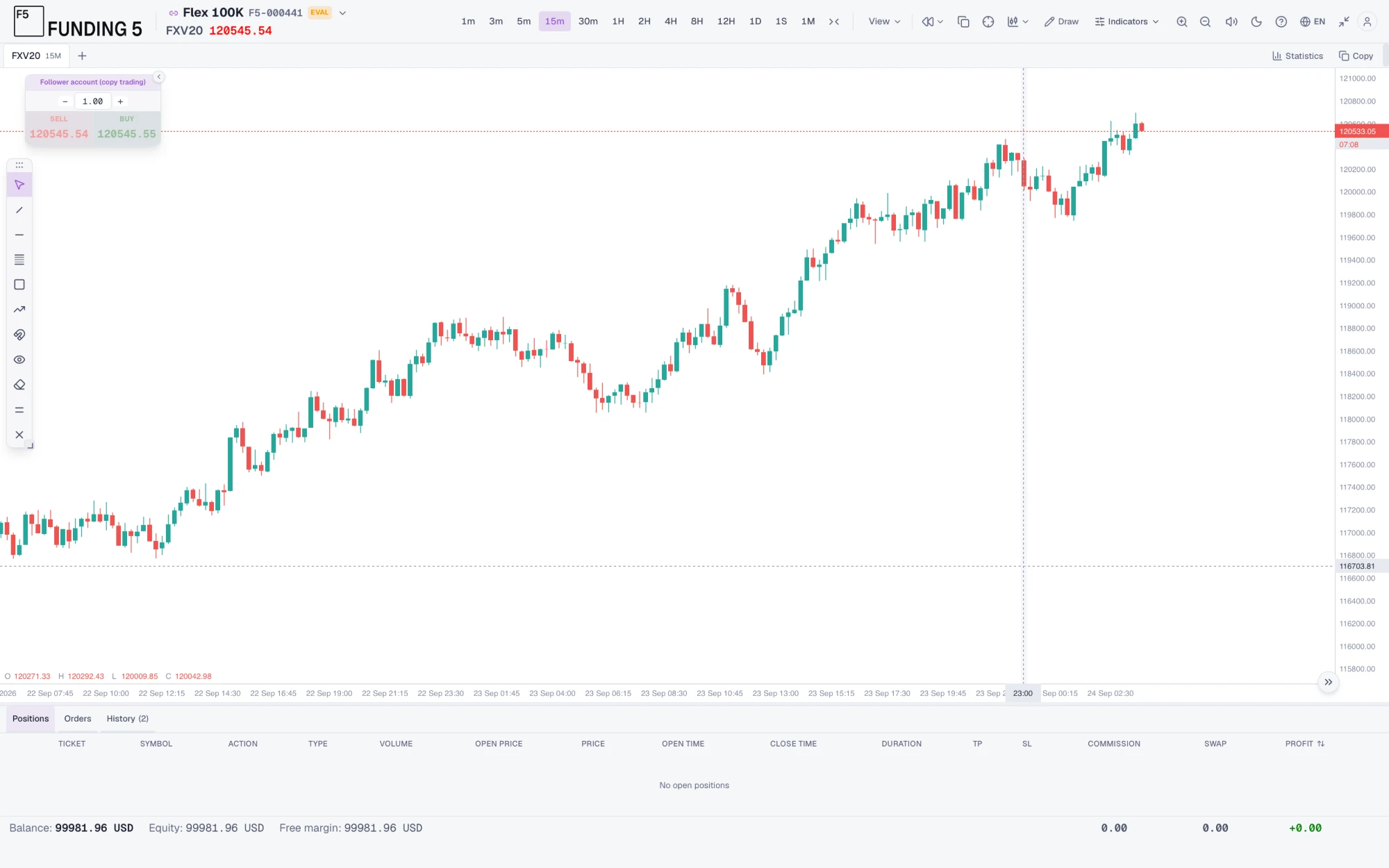Open the Positions tab

pyautogui.click(x=31, y=719)
